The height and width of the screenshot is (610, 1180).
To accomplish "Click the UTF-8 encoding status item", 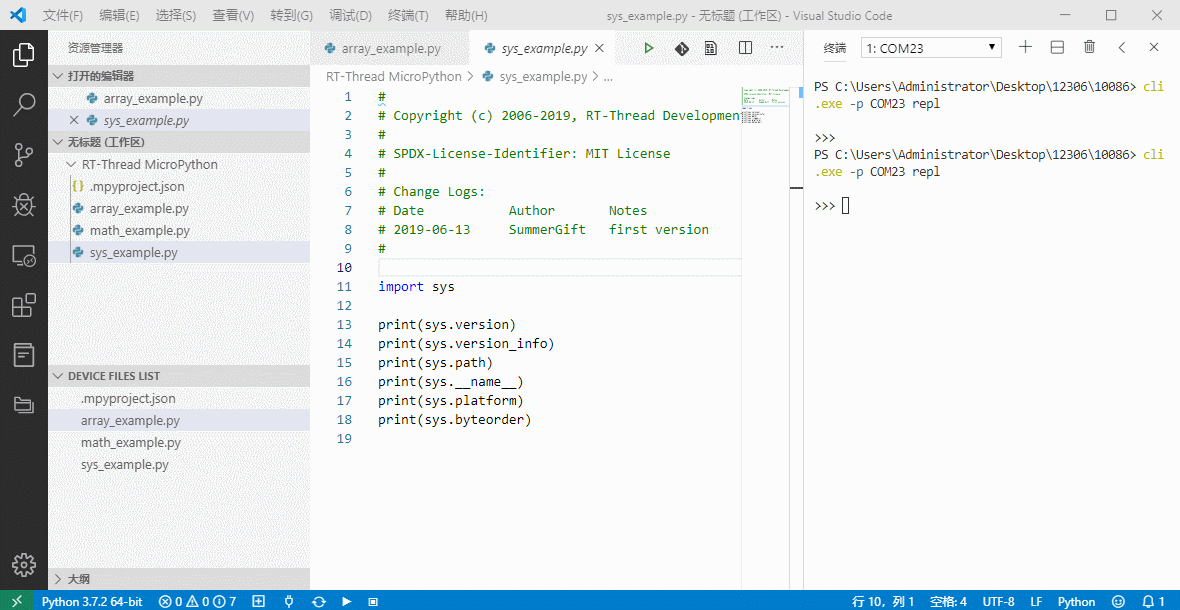I will coord(998,602).
